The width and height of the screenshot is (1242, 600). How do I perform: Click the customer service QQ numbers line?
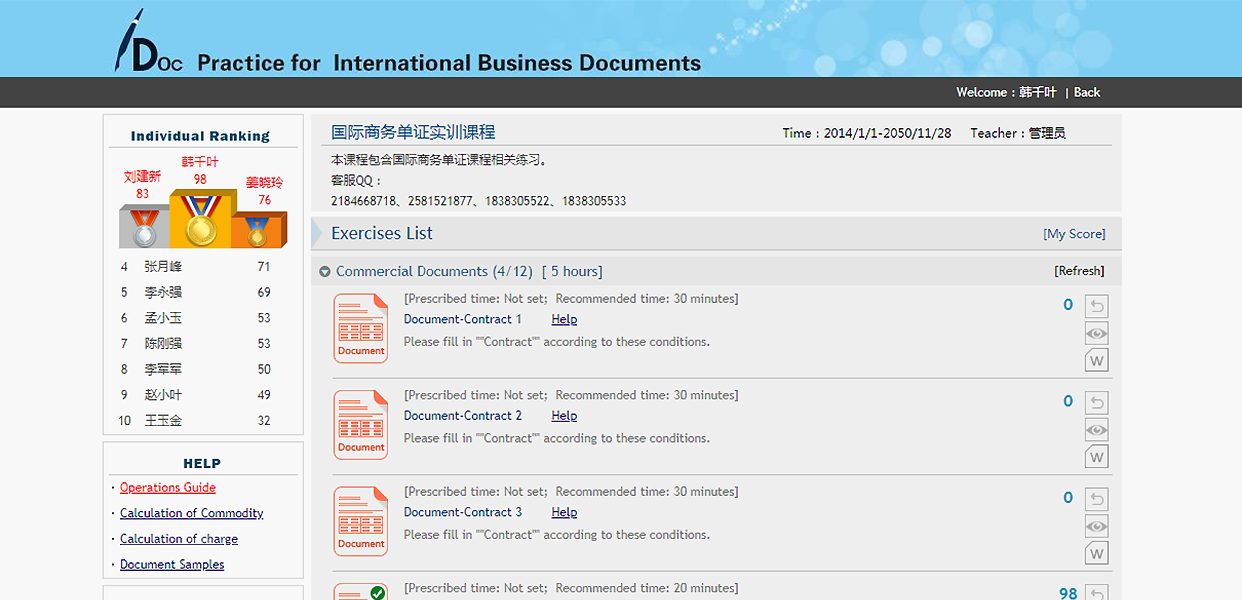(x=479, y=201)
